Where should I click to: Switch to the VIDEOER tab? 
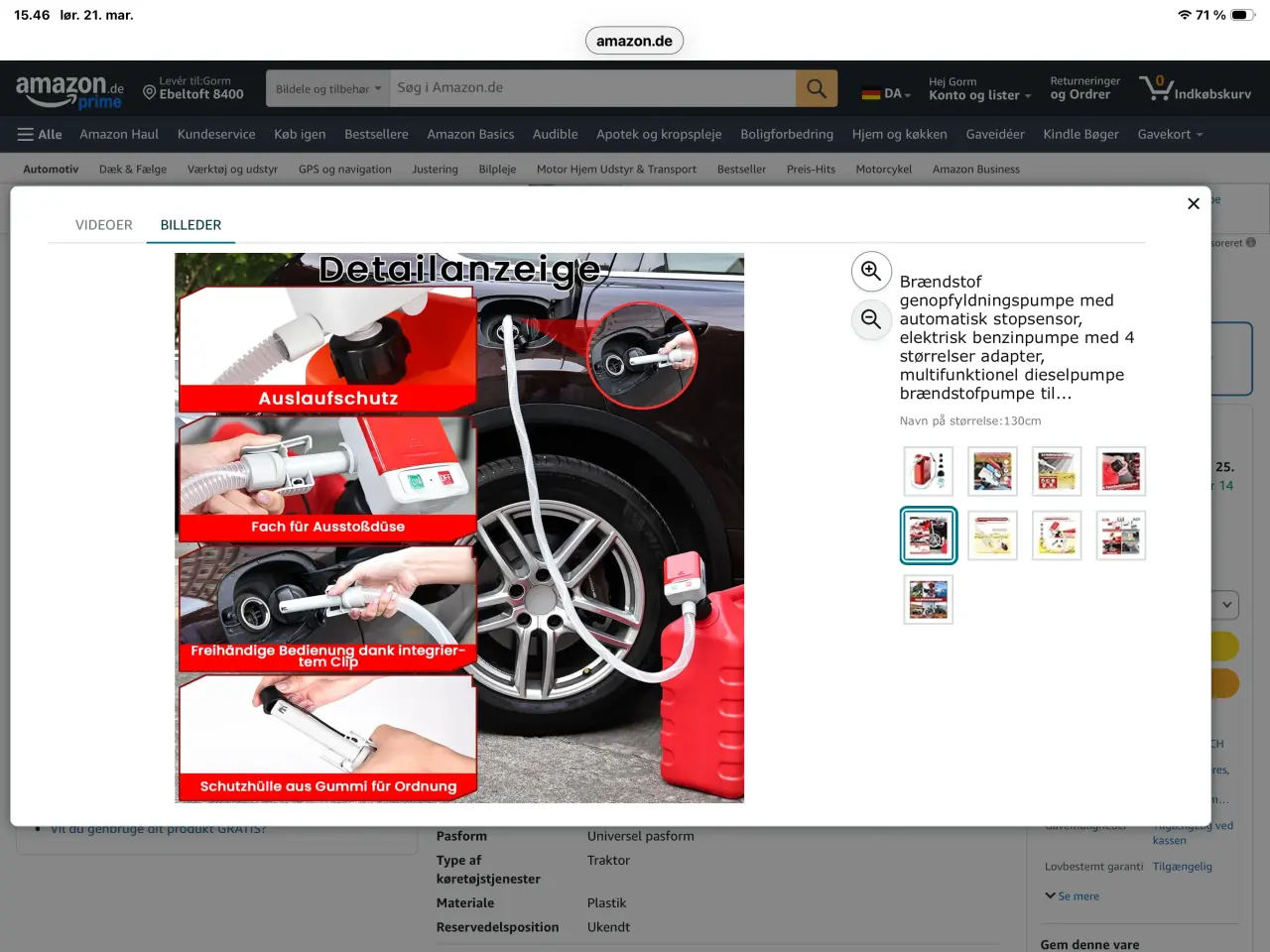tap(104, 225)
